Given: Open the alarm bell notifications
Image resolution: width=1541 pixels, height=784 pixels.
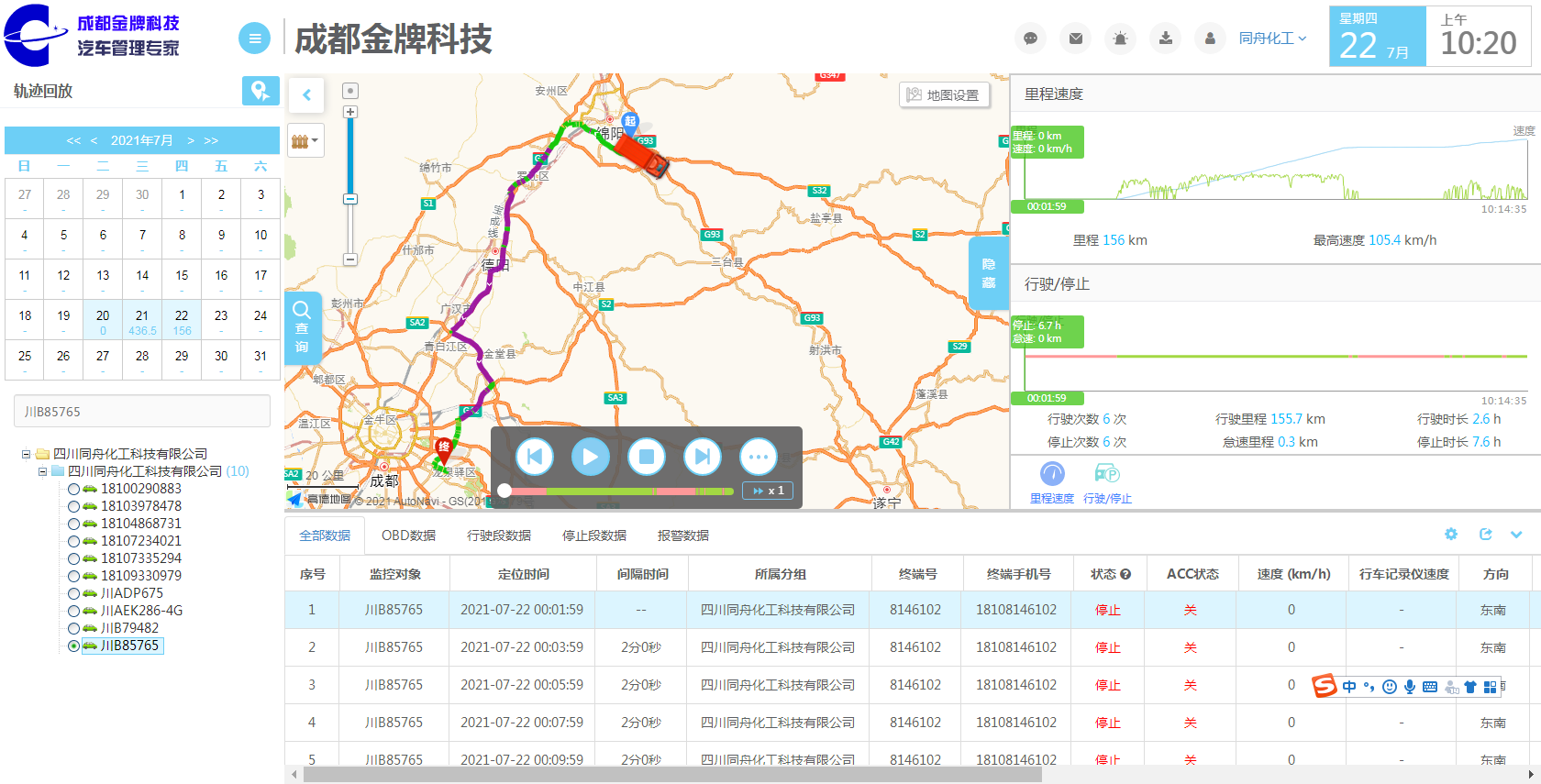Looking at the screenshot, I should (x=1120, y=39).
